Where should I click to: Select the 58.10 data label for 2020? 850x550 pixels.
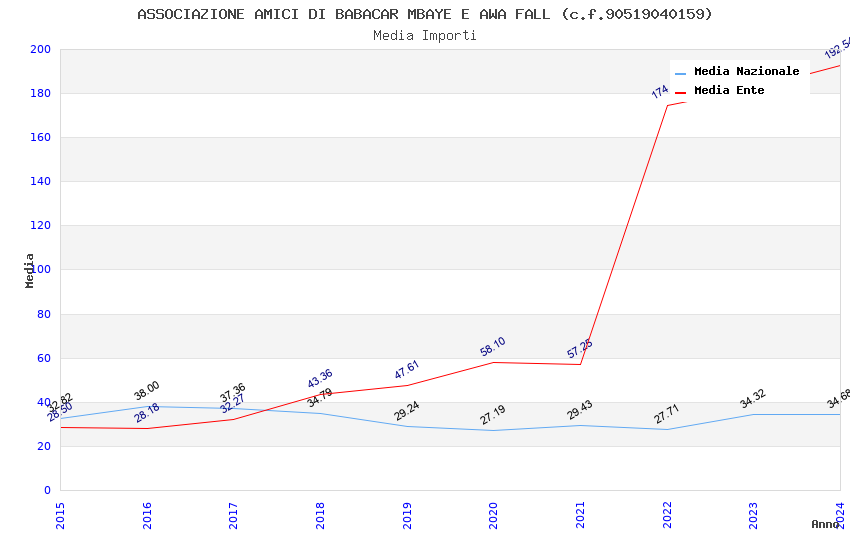click(x=493, y=346)
